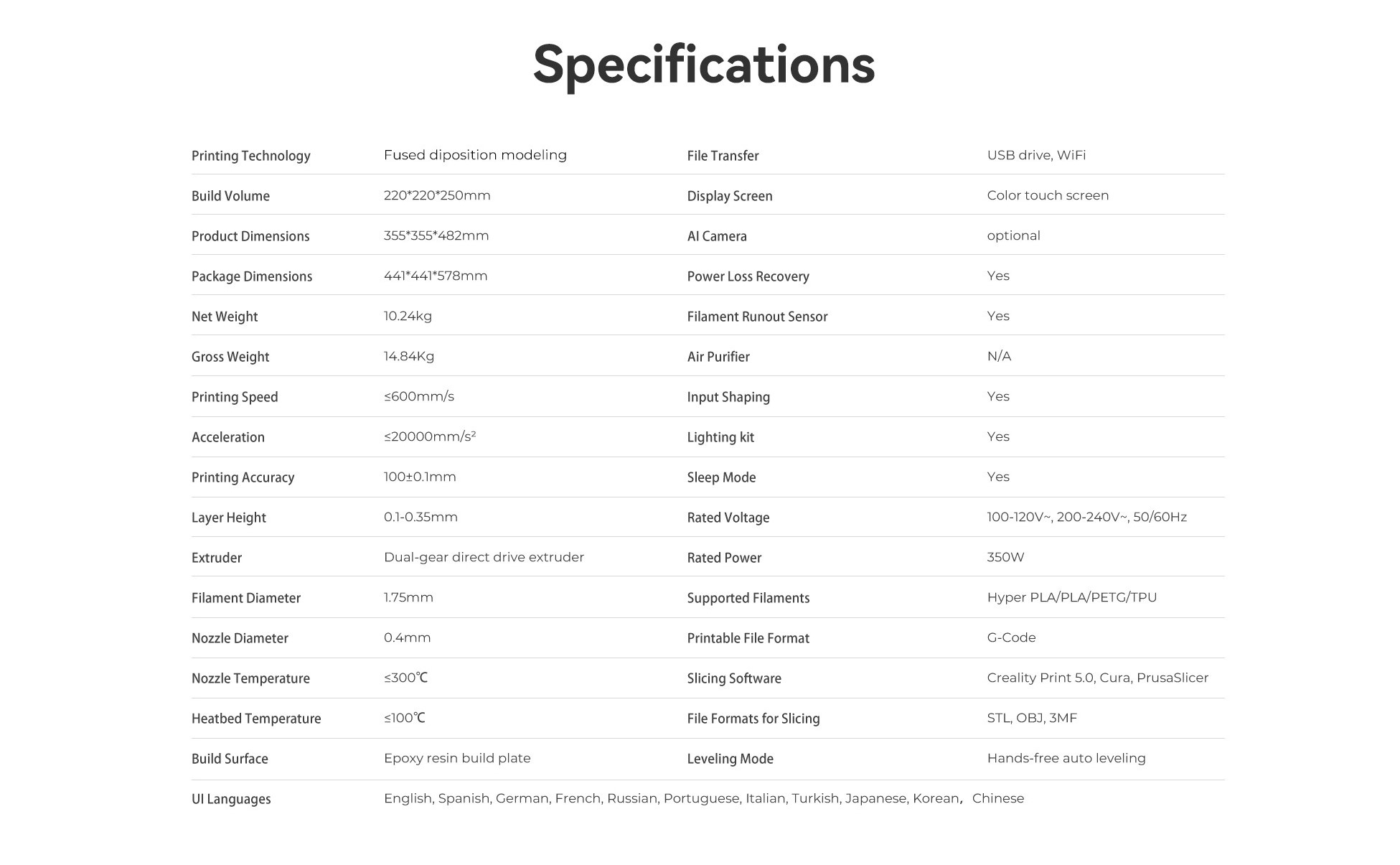Click the USB drive, WiFi value
The width and height of the screenshot is (1400, 865).
[x=1036, y=155]
